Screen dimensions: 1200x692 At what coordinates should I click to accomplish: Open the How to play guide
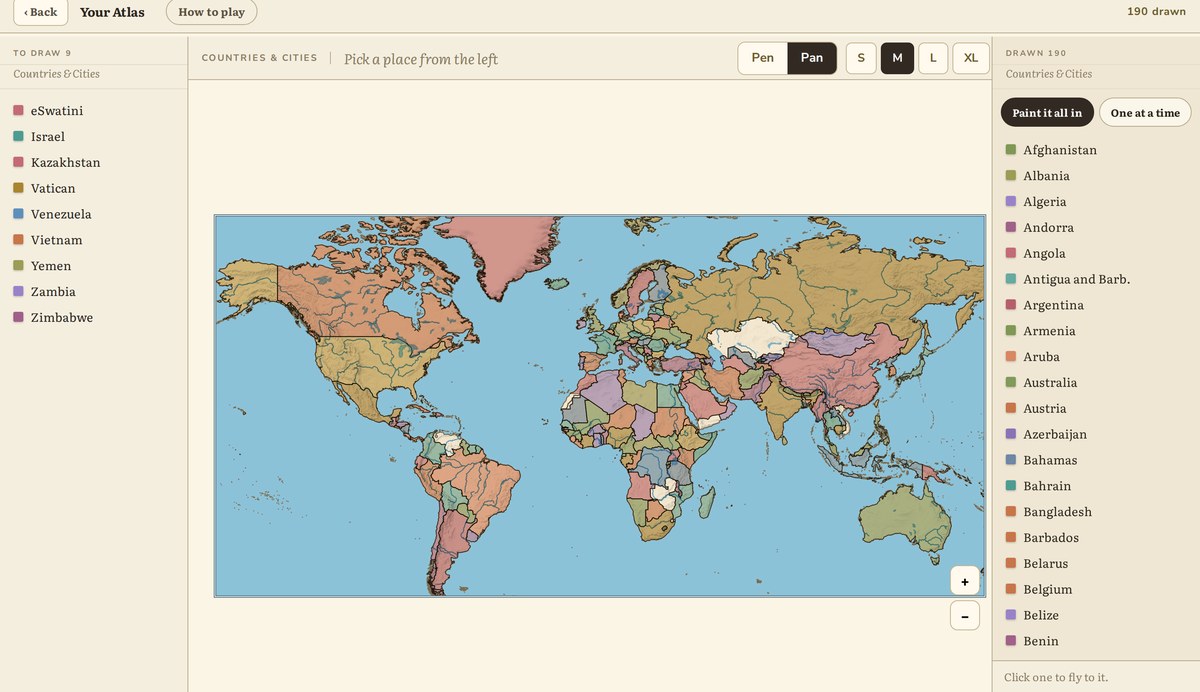(211, 12)
